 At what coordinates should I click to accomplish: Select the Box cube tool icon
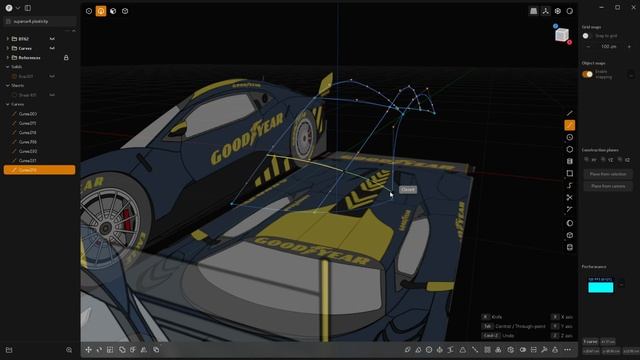tap(570, 235)
